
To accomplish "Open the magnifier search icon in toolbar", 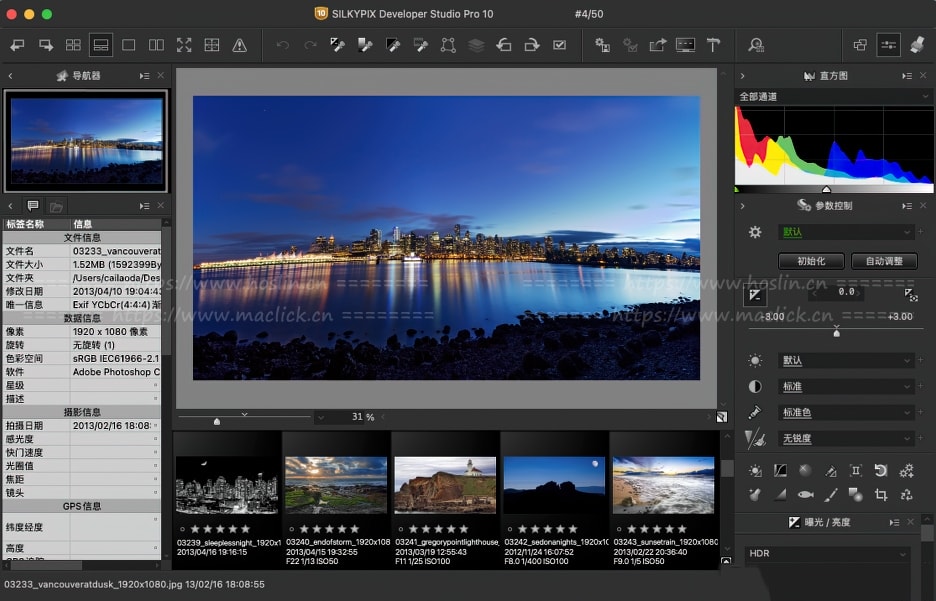I will pos(756,45).
